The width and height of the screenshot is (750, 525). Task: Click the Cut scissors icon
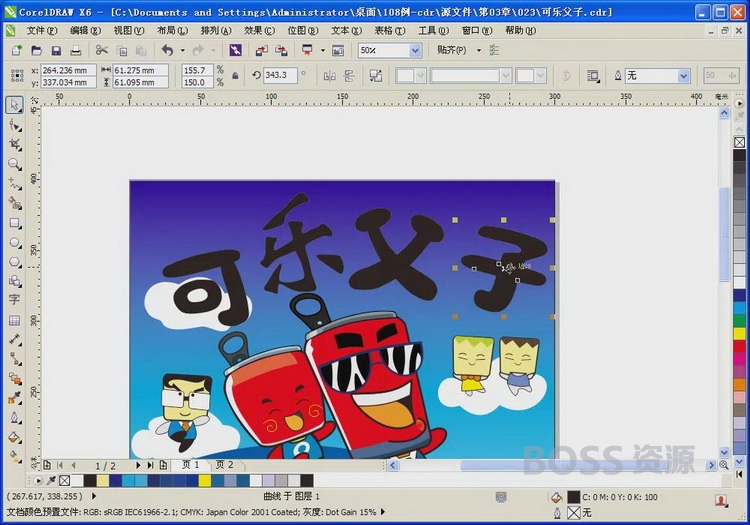[x=101, y=50]
